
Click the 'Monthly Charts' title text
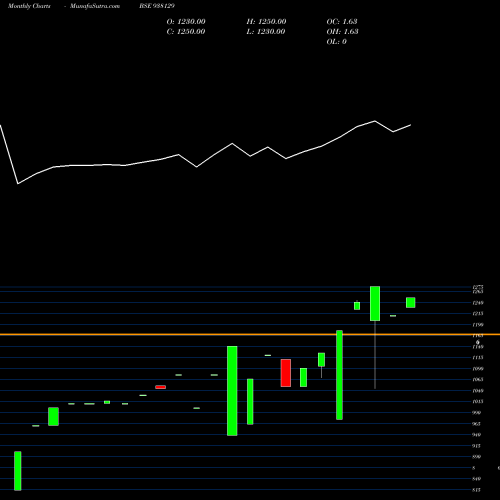coord(29,6)
